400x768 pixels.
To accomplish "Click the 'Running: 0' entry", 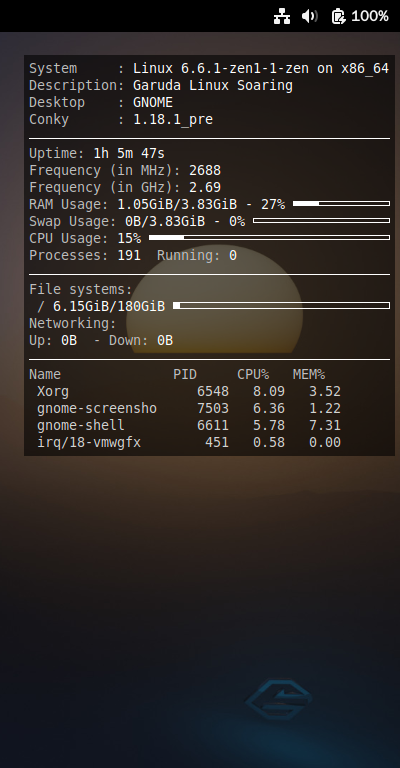I will [x=197, y=256].
